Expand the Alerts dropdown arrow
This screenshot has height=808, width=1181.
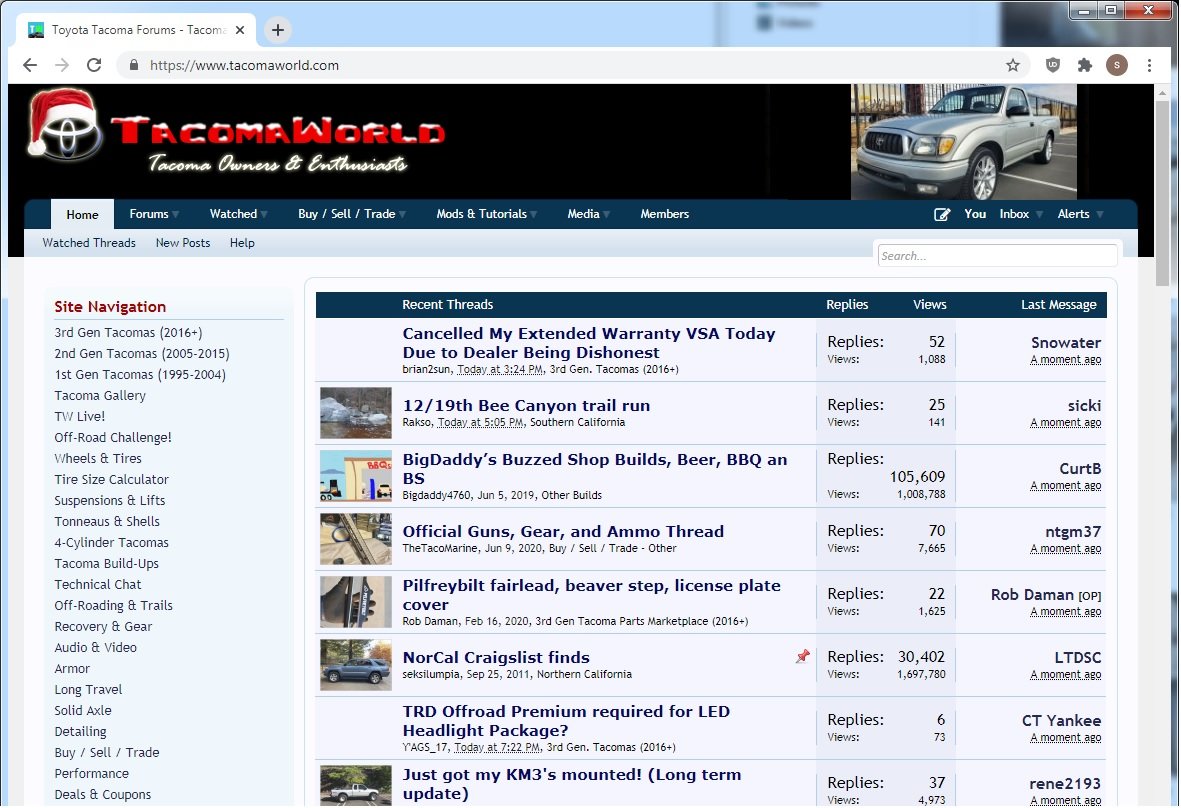coord(1100,215)
